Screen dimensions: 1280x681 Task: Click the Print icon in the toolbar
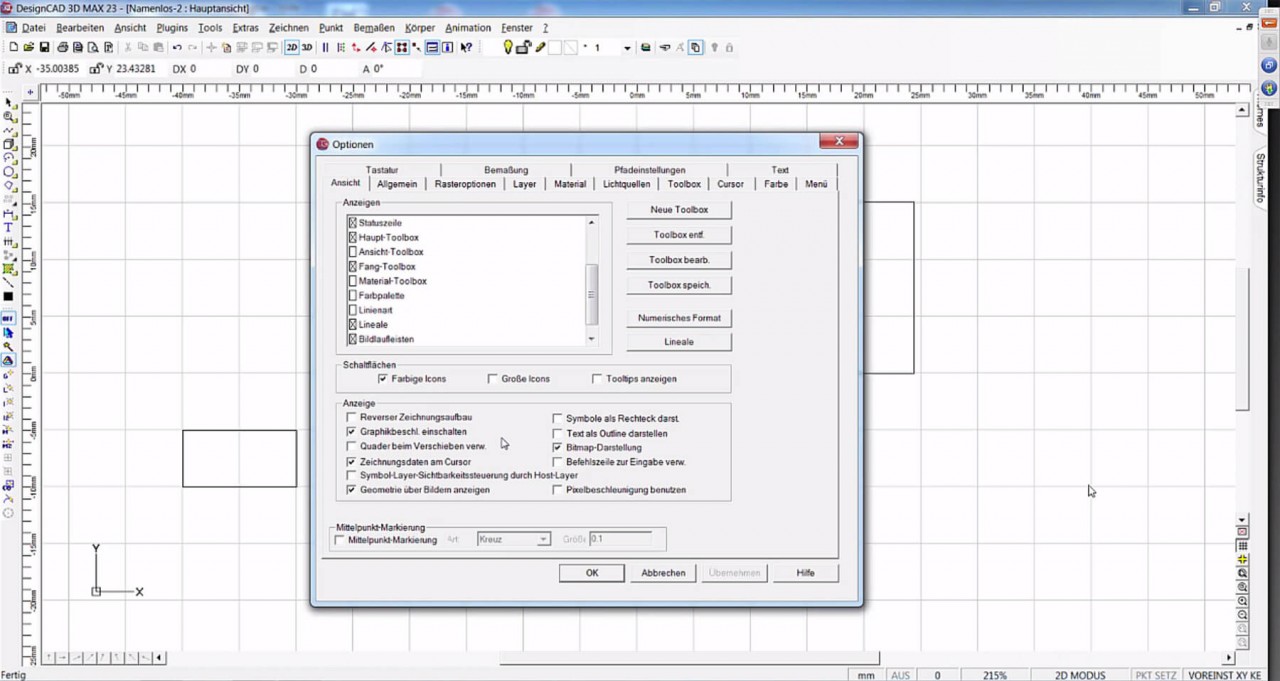tap(62, 47)
